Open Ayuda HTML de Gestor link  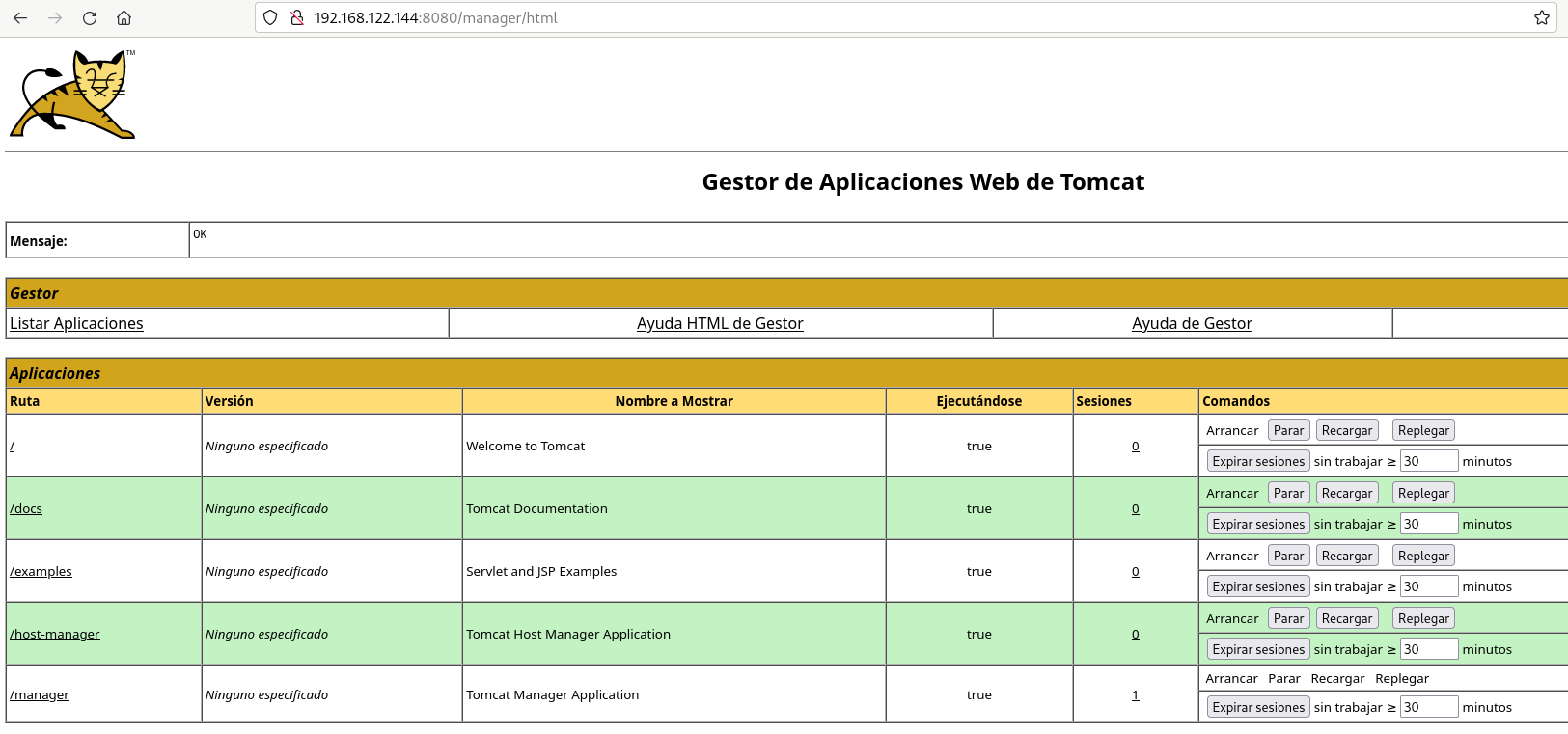[720, 323]
